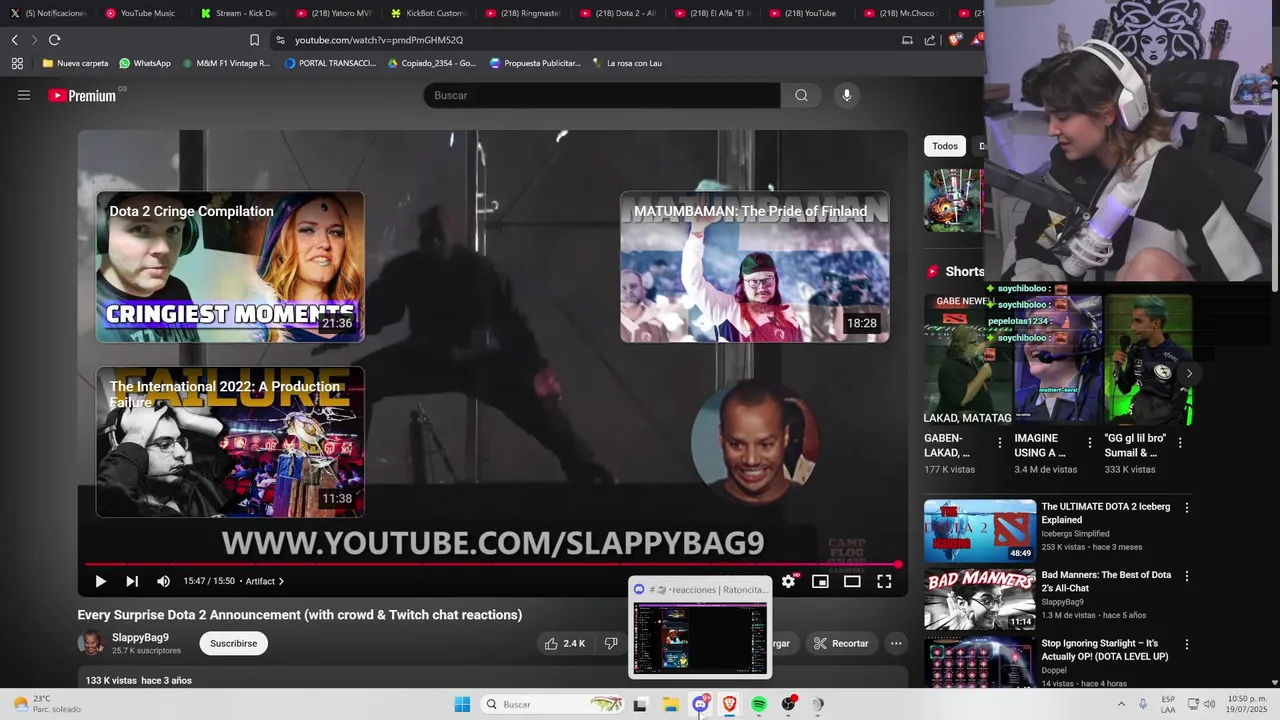Reload the page
1280x720 pixels.
click(54, 40)
